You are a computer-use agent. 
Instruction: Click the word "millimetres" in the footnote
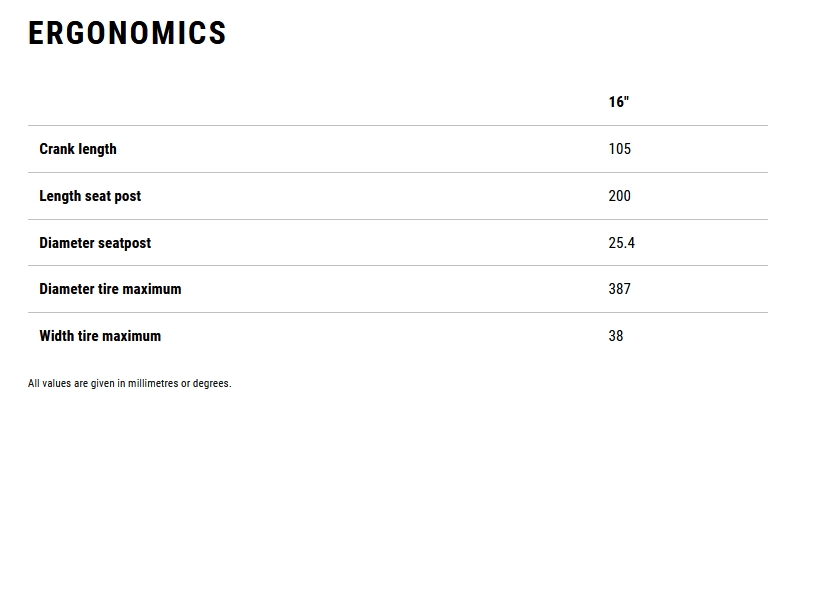(x=153, y=383)
